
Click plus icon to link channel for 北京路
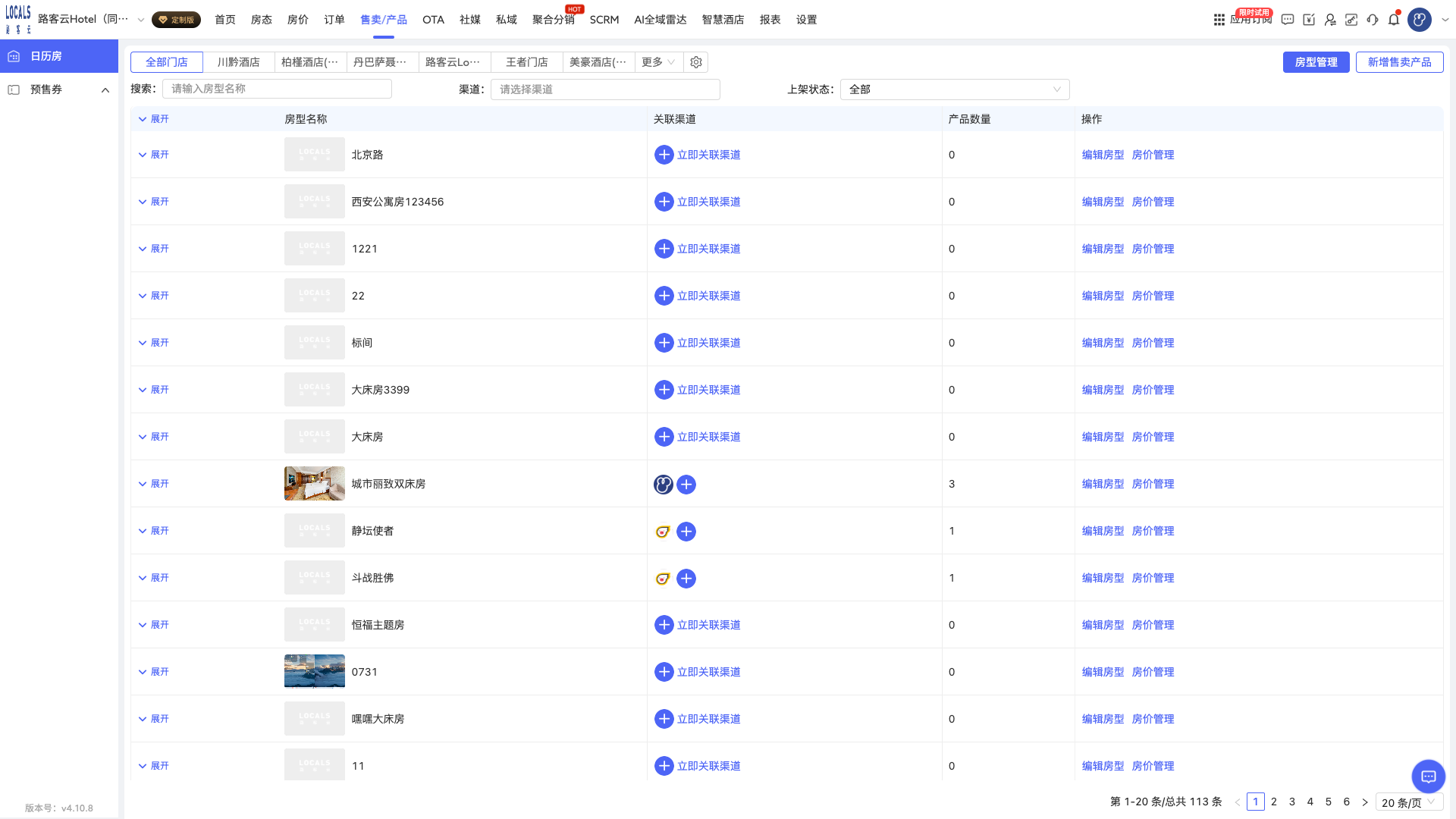tap(664, 155)
